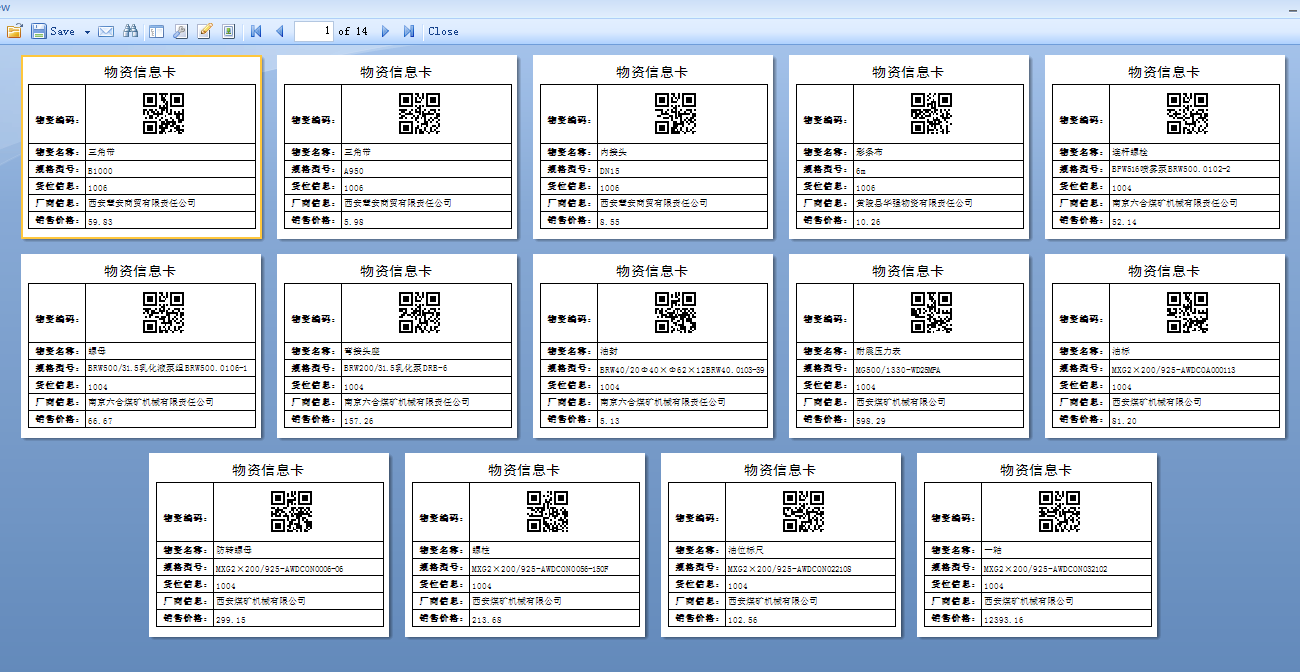The width and height of the screenshot is (1300, 672).
Task: Select the card with spec B1000
Action: [x=142, y=147]
